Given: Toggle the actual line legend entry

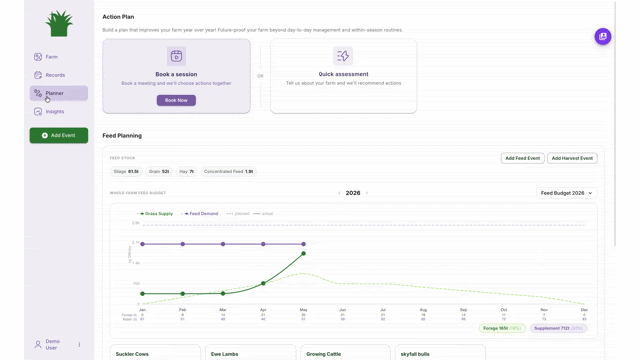Looking at the screenshot, I should coord(263,213).
